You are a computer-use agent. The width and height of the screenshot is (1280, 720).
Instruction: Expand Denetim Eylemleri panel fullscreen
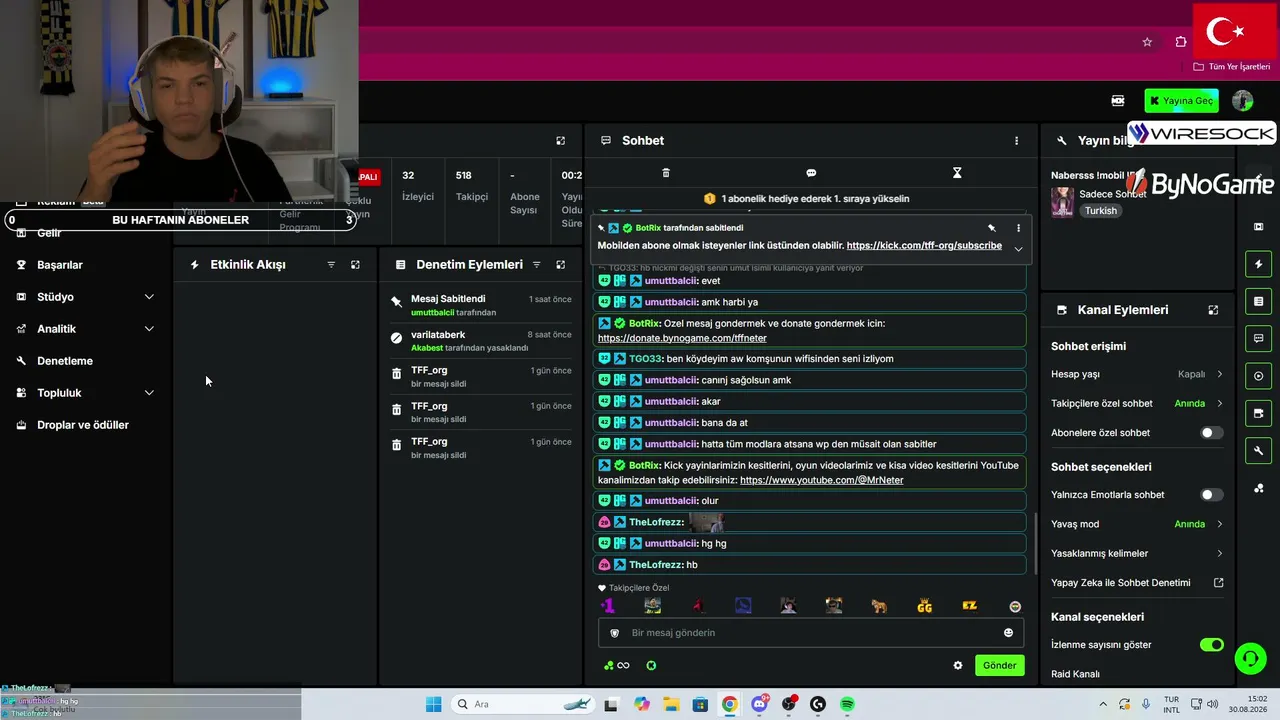pos(560,265)
